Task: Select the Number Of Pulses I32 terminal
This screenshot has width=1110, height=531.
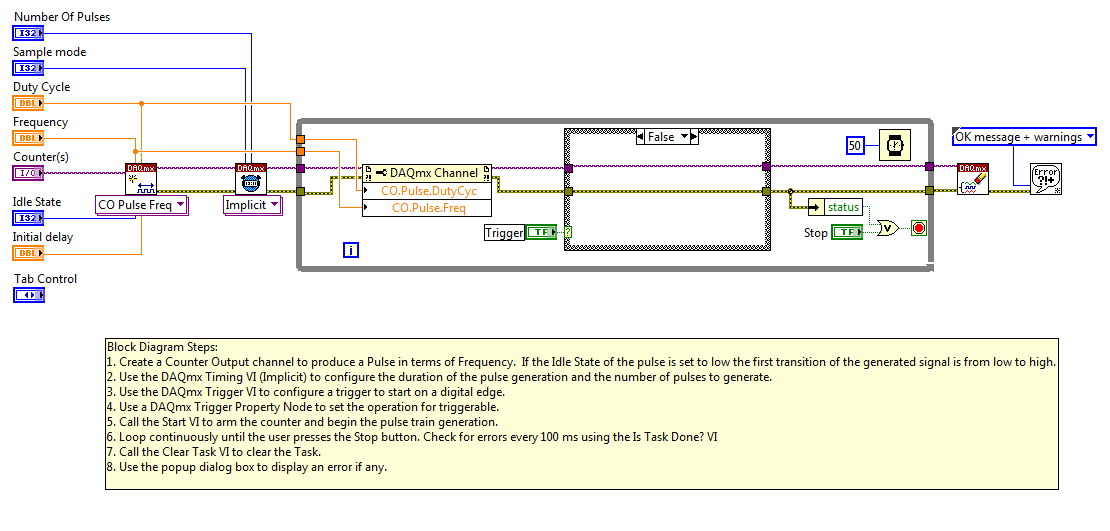Action: tap(29, 33)
